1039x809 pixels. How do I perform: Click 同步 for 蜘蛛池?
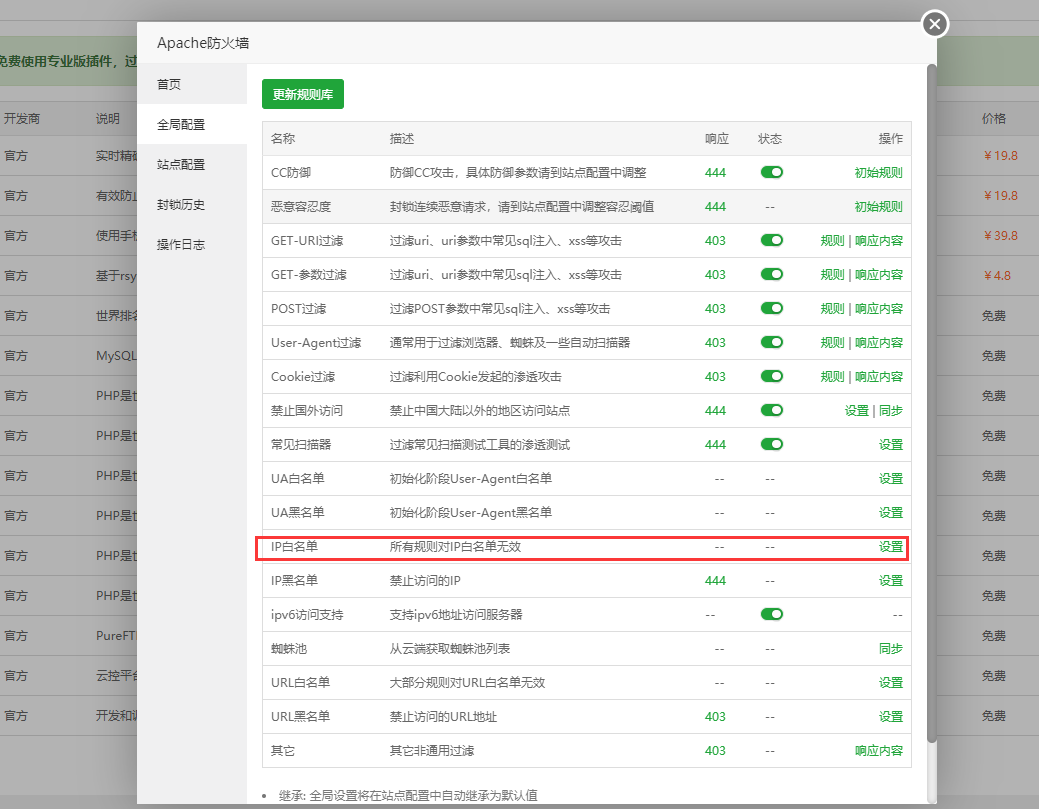(x=891, y=649)
